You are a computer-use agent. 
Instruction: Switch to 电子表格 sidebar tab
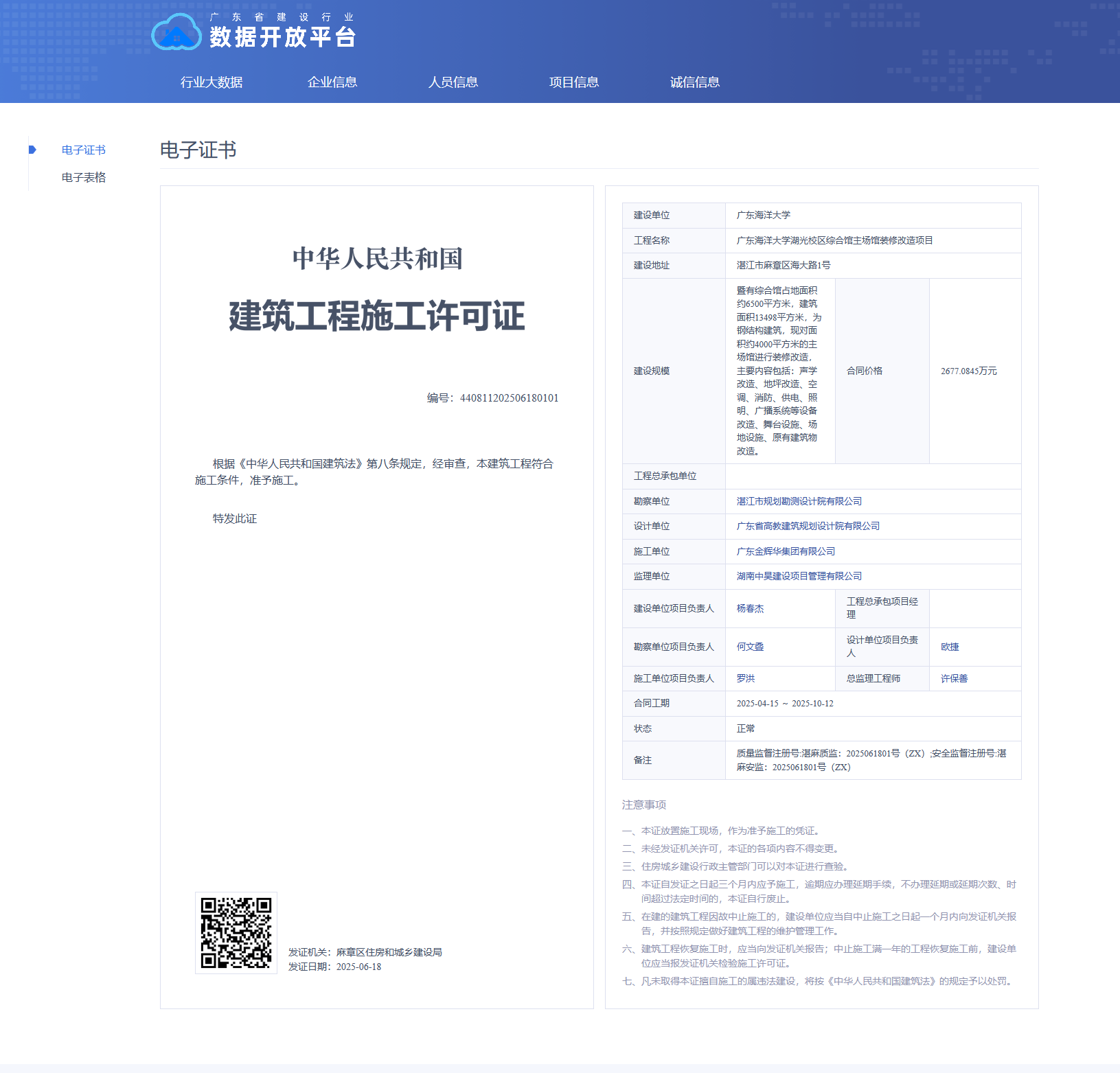(84, 177)
